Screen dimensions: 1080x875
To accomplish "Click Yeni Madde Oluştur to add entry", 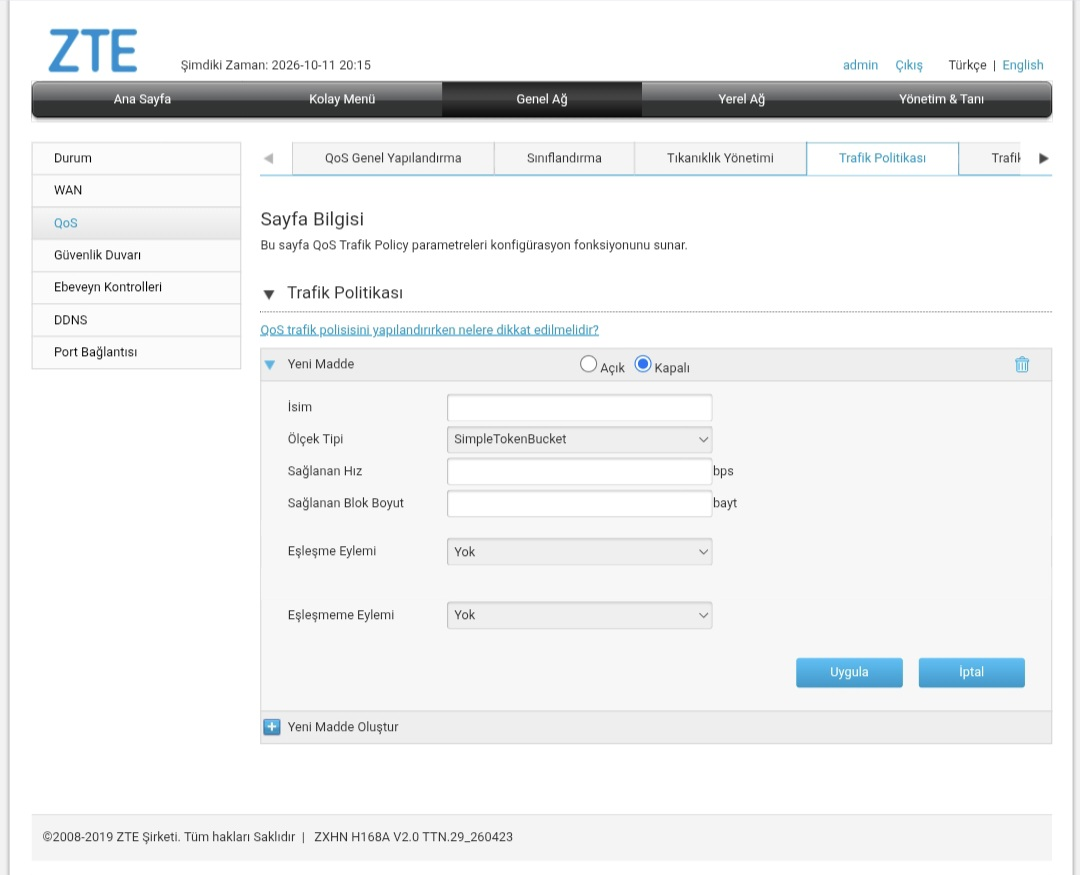I will point(343,727).
